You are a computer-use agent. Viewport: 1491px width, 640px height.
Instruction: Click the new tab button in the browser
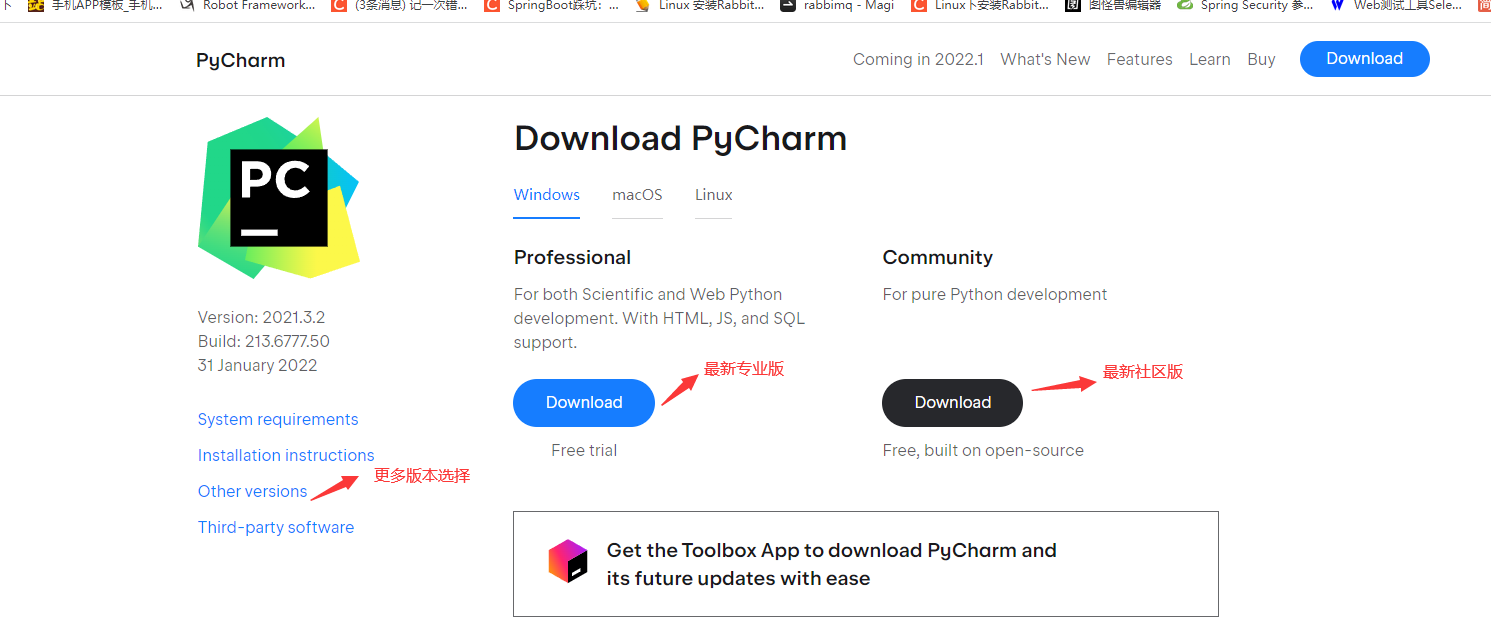click(1486, 7)
